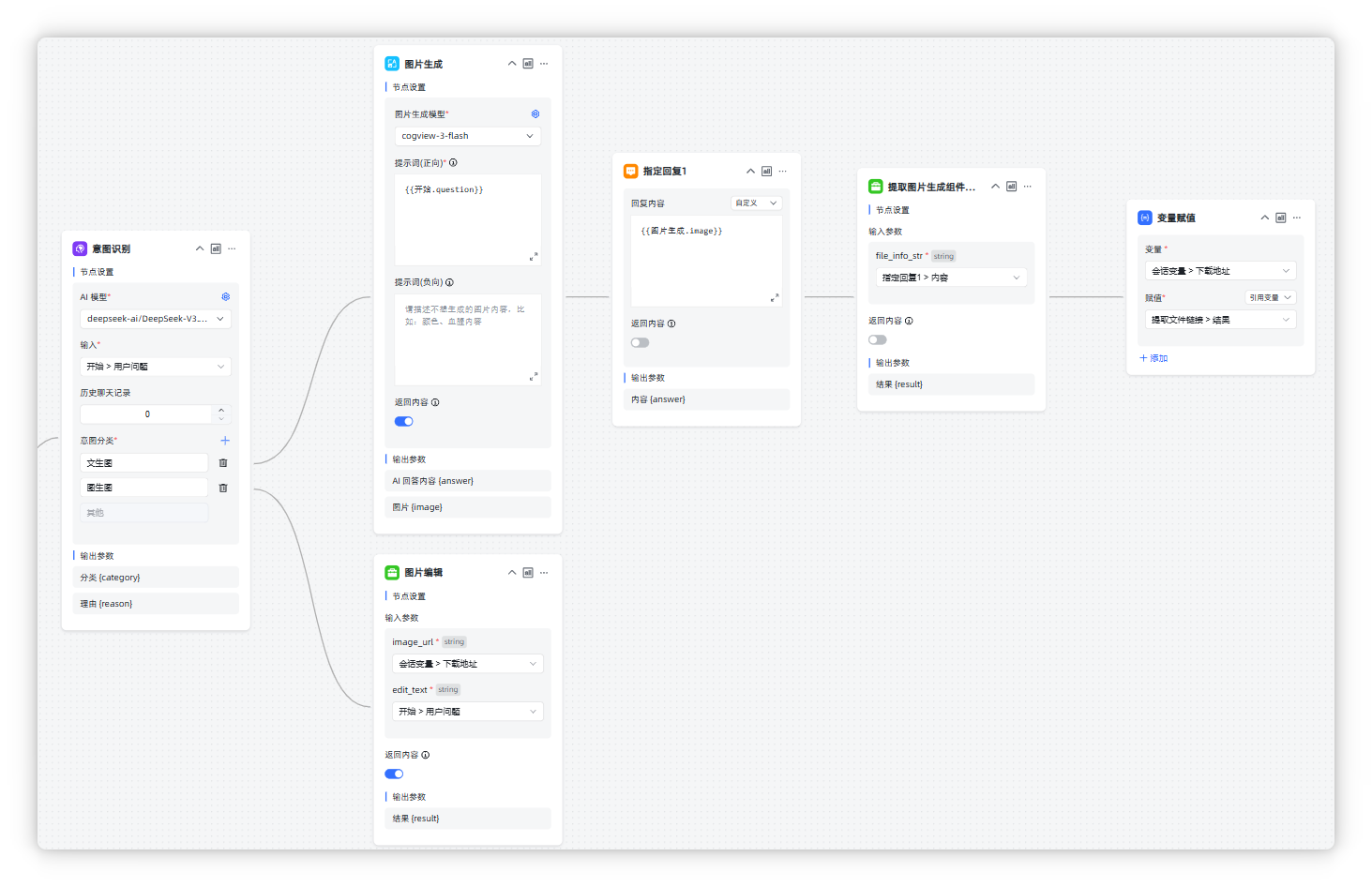Image resolution: width=1372 pixels, height=887 pixels.
Task: Click the 添加 link in 变量赋值
Action: point(1154,358)
